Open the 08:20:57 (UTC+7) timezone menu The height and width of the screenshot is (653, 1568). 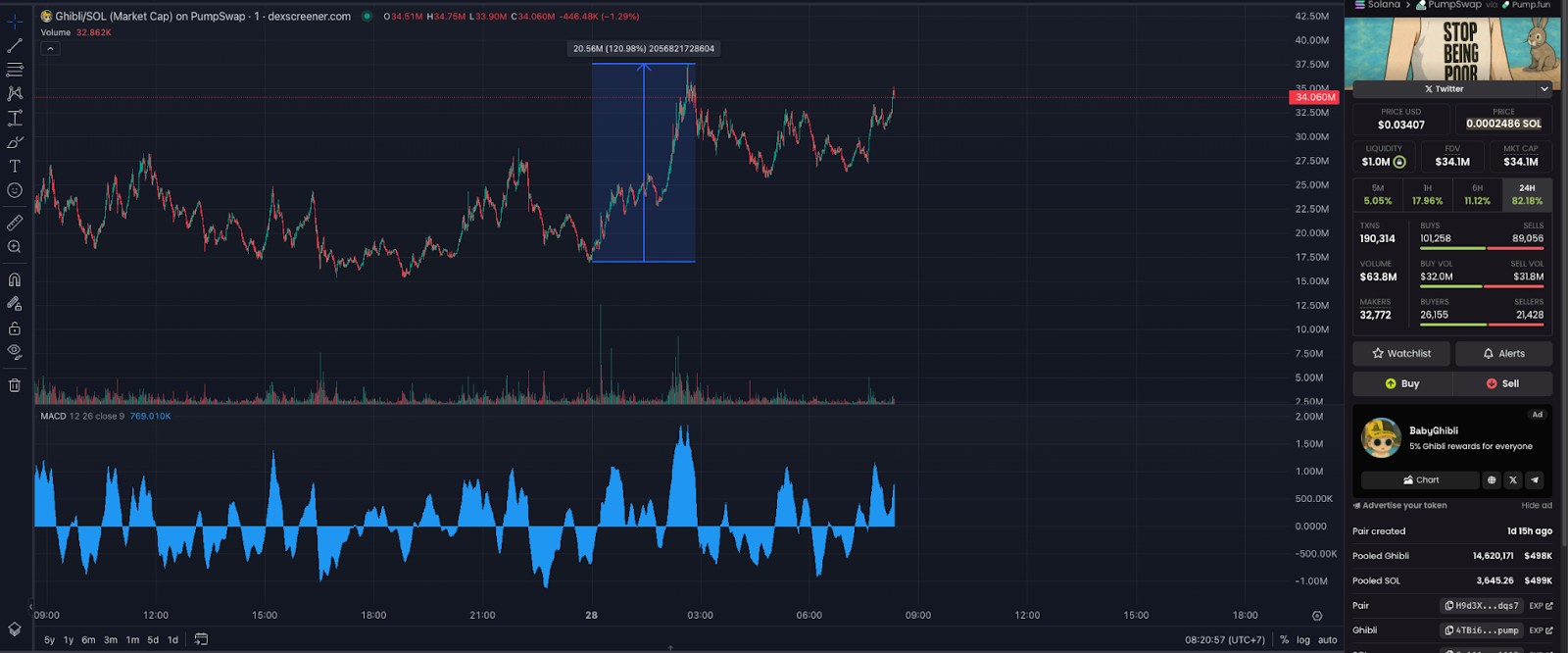pyautogui.click(x=1225, y=640)
